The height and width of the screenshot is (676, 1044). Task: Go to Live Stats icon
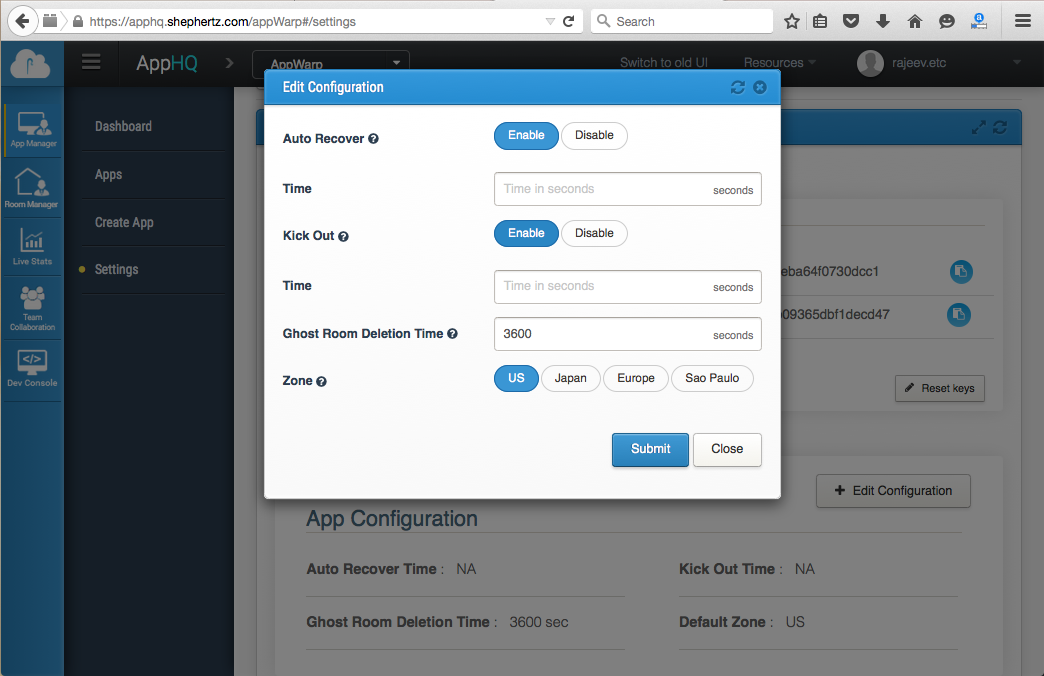[x=32, y=247]
